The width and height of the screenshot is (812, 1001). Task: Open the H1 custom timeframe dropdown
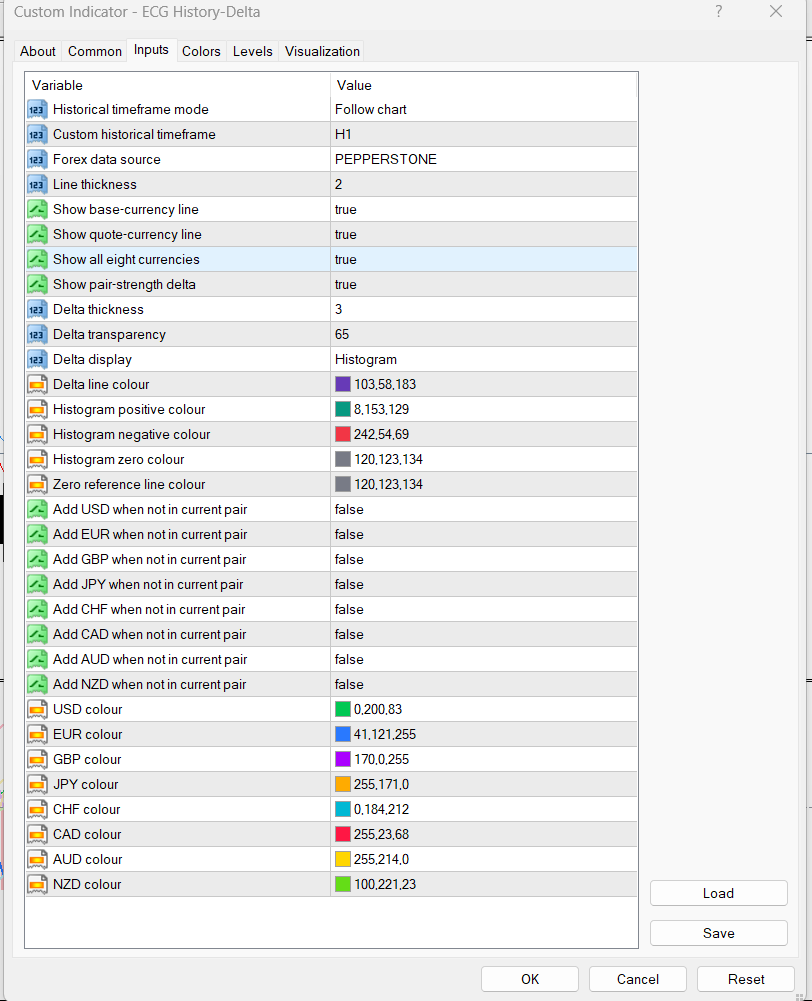click(484, 135)
